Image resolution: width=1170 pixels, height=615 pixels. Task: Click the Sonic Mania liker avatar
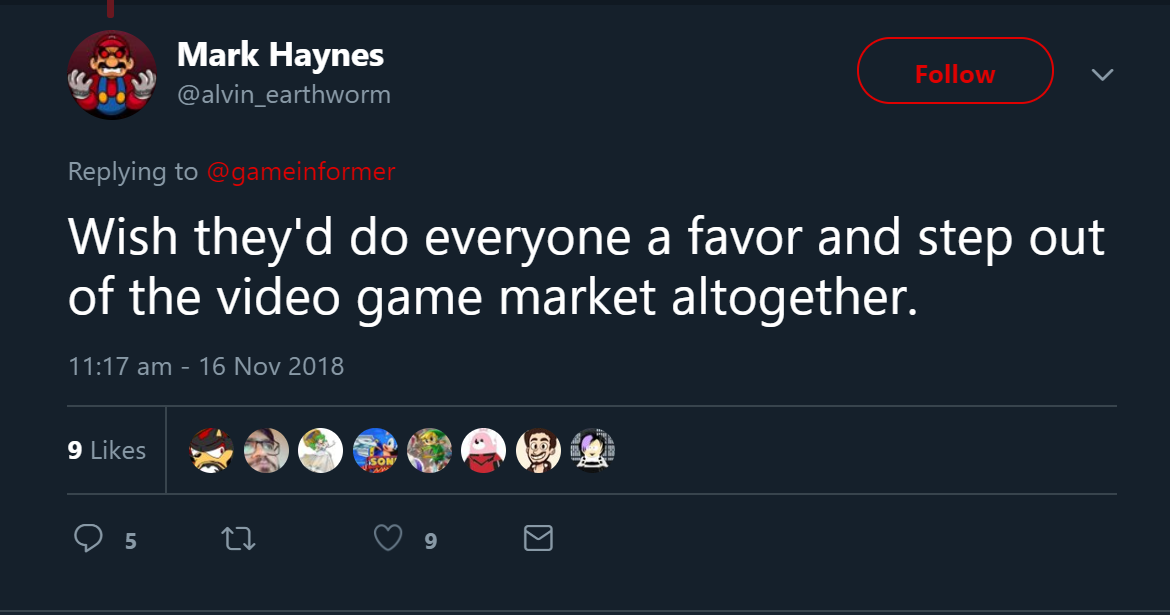coord(375,451)
